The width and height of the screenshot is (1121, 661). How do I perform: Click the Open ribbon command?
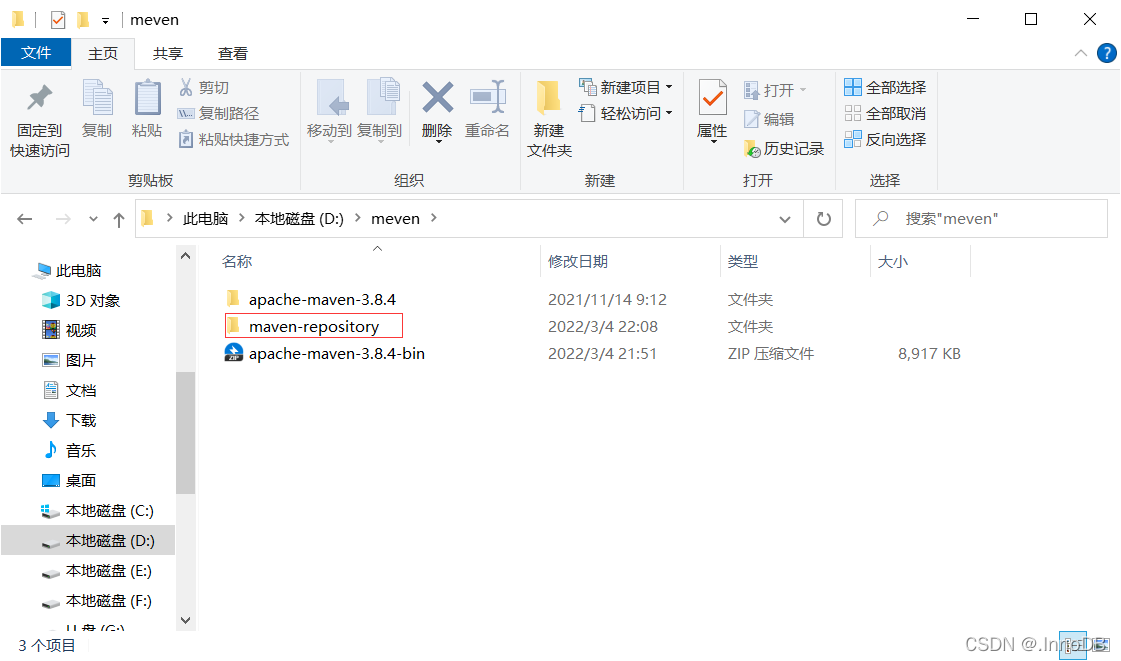coord(775,90)
